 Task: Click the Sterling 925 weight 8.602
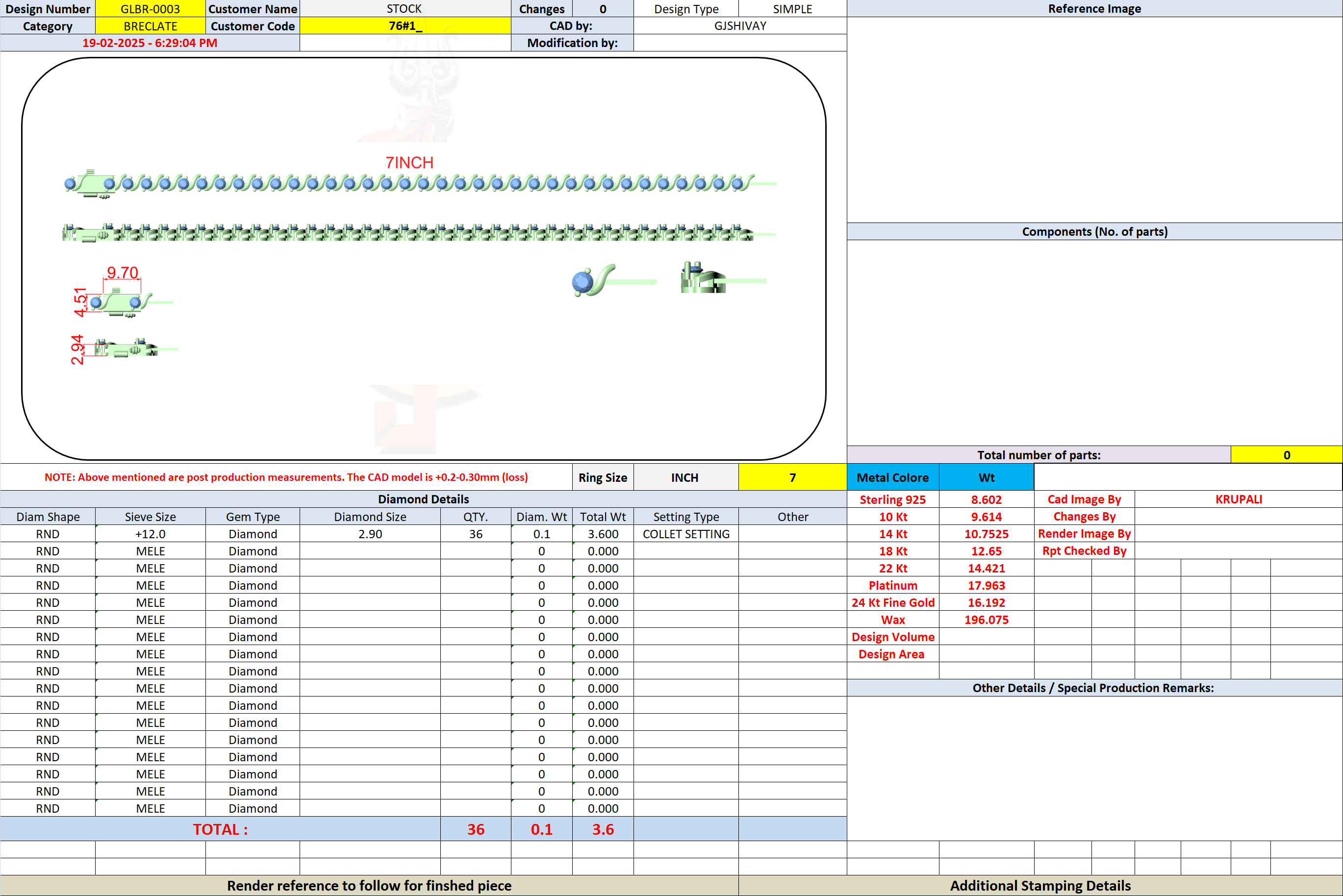click(x=987, y=499)
